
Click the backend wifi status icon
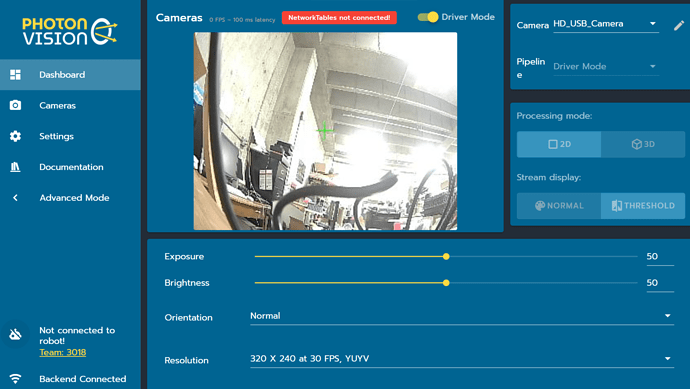click(x=15, y=378)
